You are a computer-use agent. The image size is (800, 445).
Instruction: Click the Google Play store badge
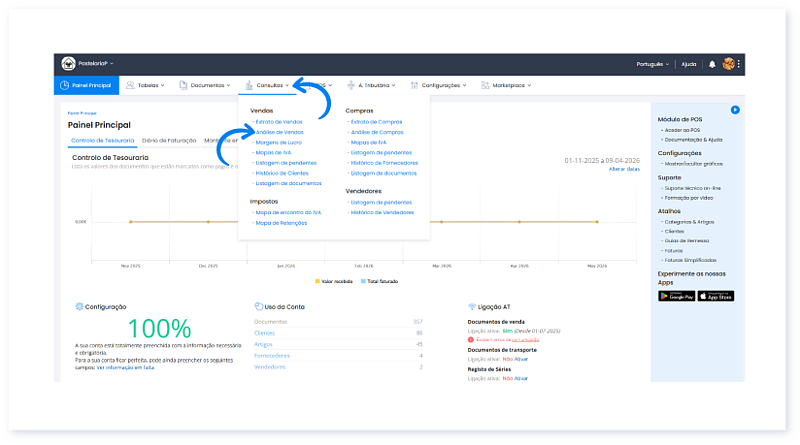coord(676,296)
